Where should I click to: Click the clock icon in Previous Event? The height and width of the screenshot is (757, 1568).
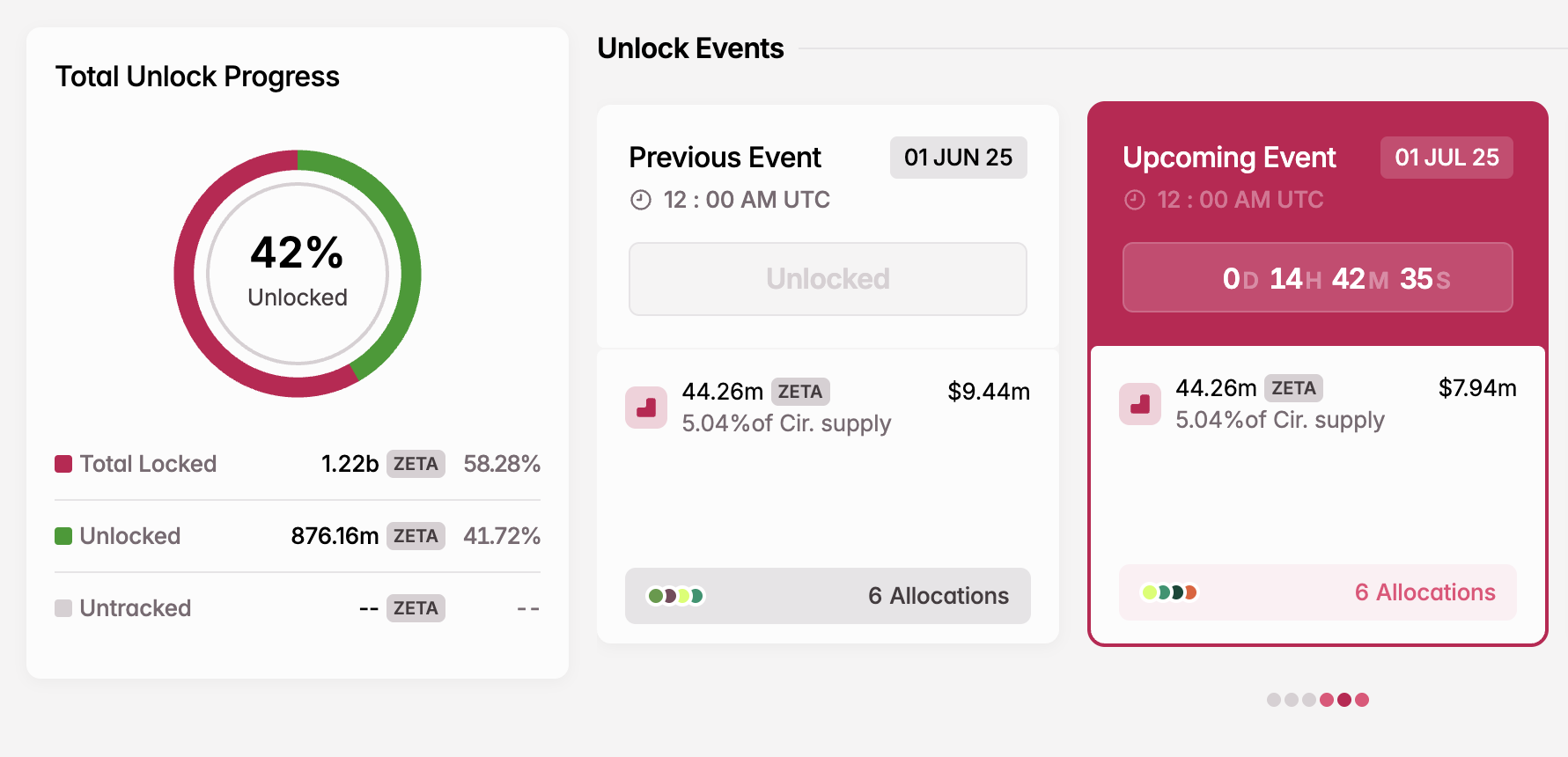pyautogui.click(x=639, y=200)
